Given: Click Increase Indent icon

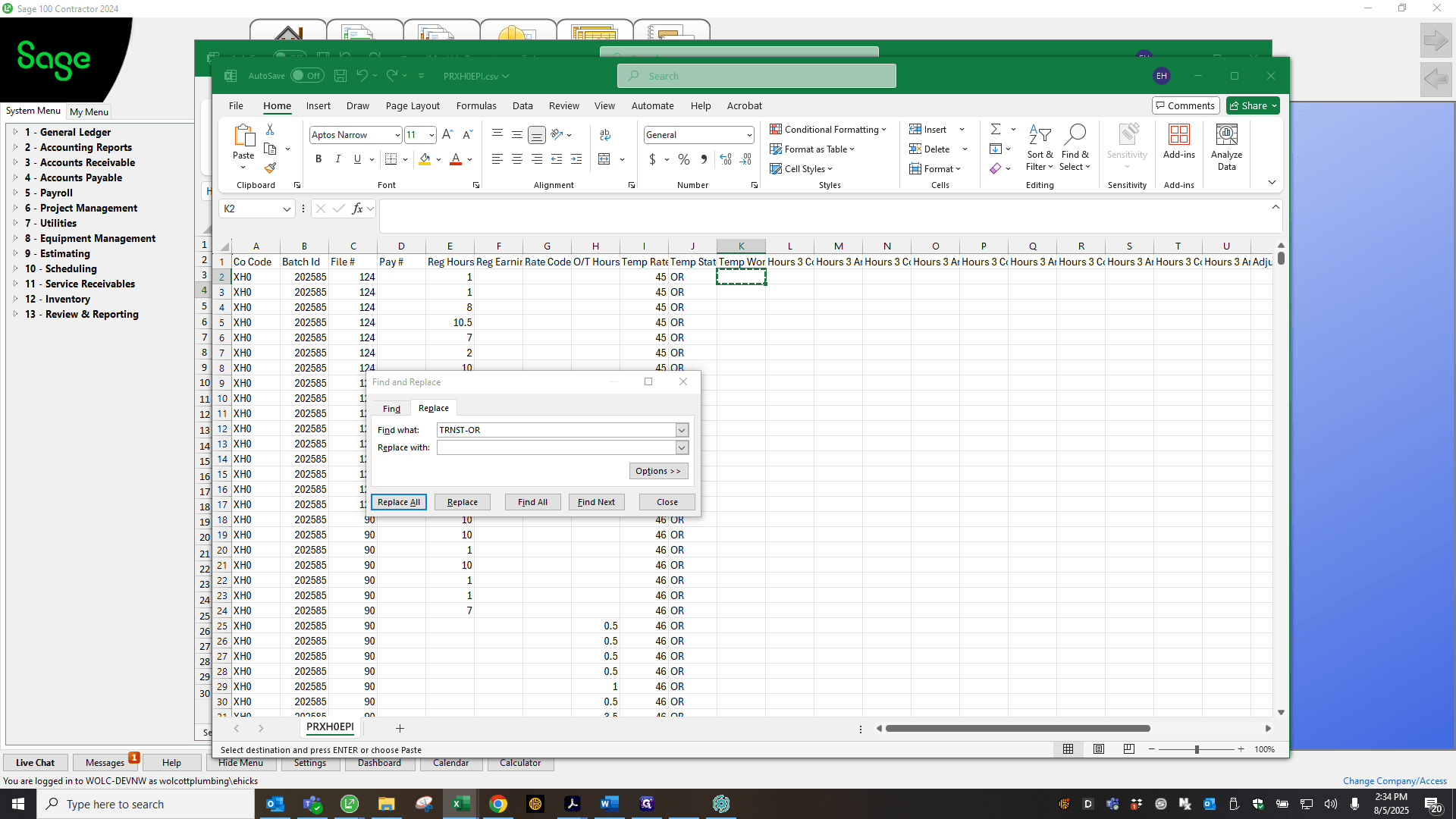Looking at the screenshot, I should click(576, 158).
